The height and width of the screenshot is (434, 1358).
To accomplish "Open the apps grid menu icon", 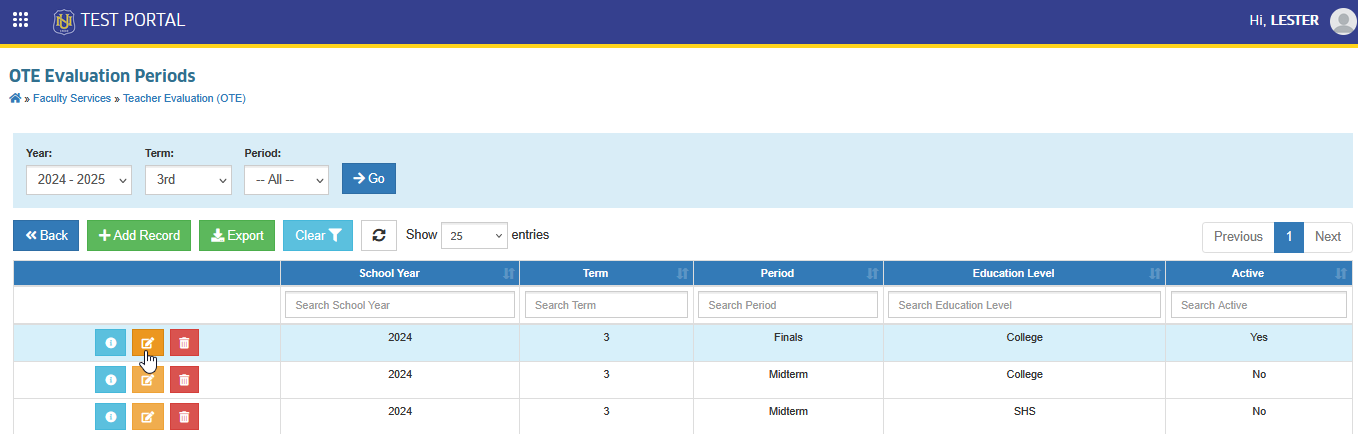I will (x=20, y=20).
